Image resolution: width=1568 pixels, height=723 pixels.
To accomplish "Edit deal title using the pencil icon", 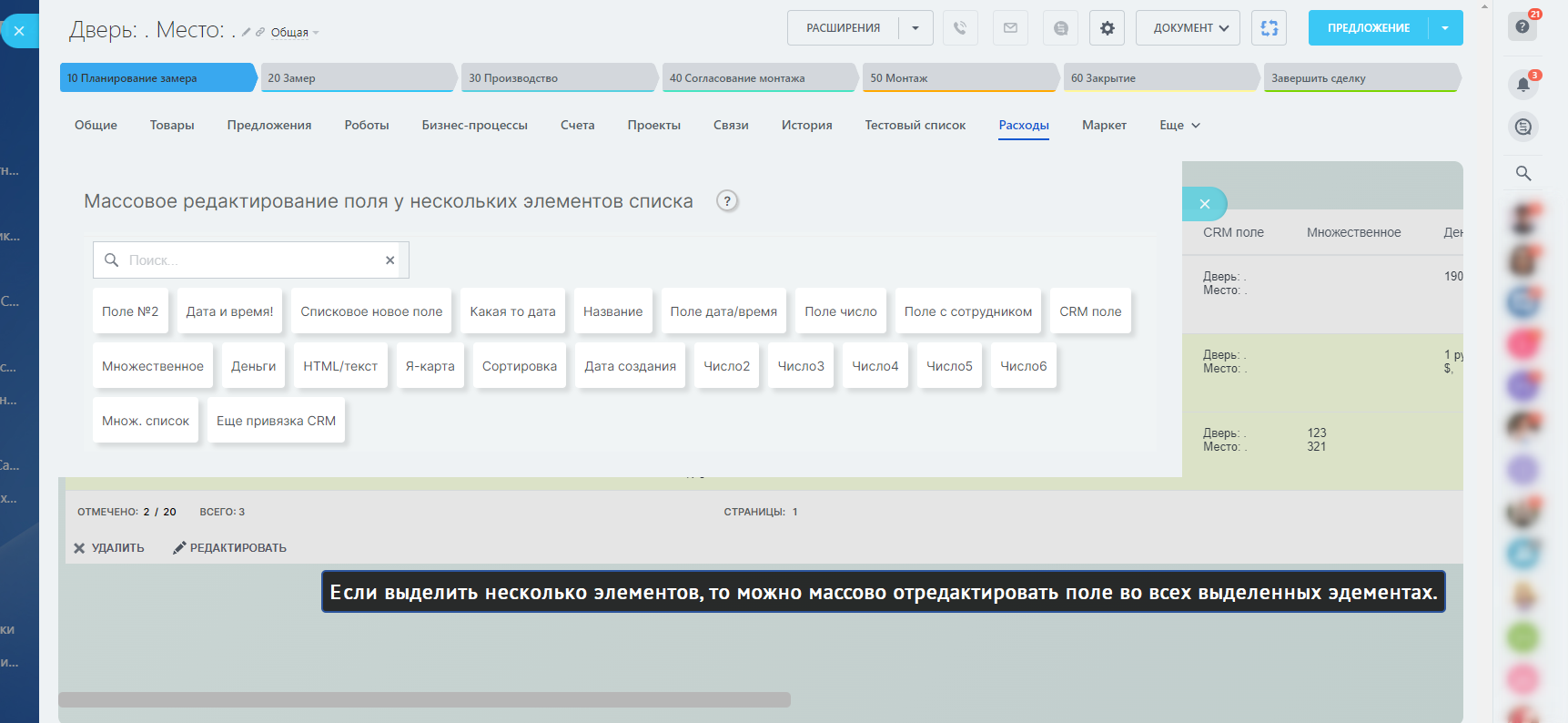I will click(x=246, y=33).
